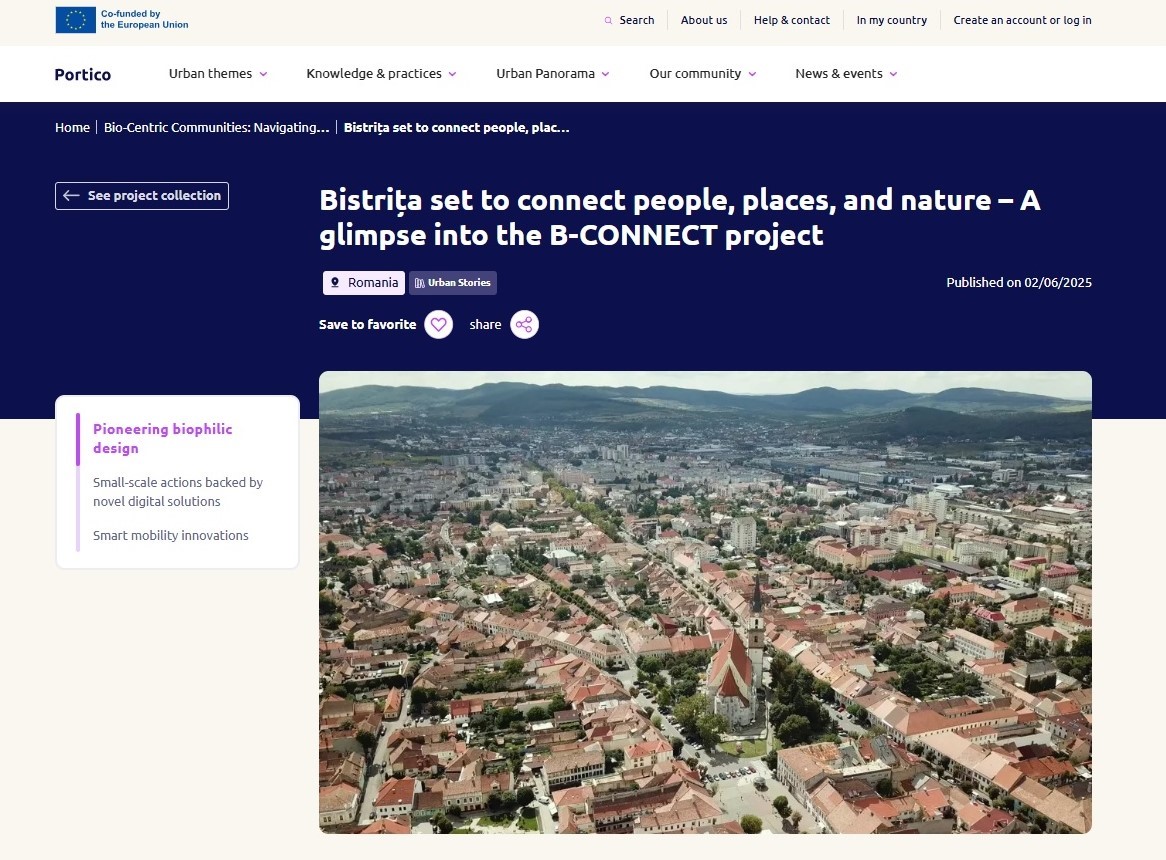This screenshot has height=860, width=1166.
Task: Click Create an account or log in
Action: [1022, 20]
